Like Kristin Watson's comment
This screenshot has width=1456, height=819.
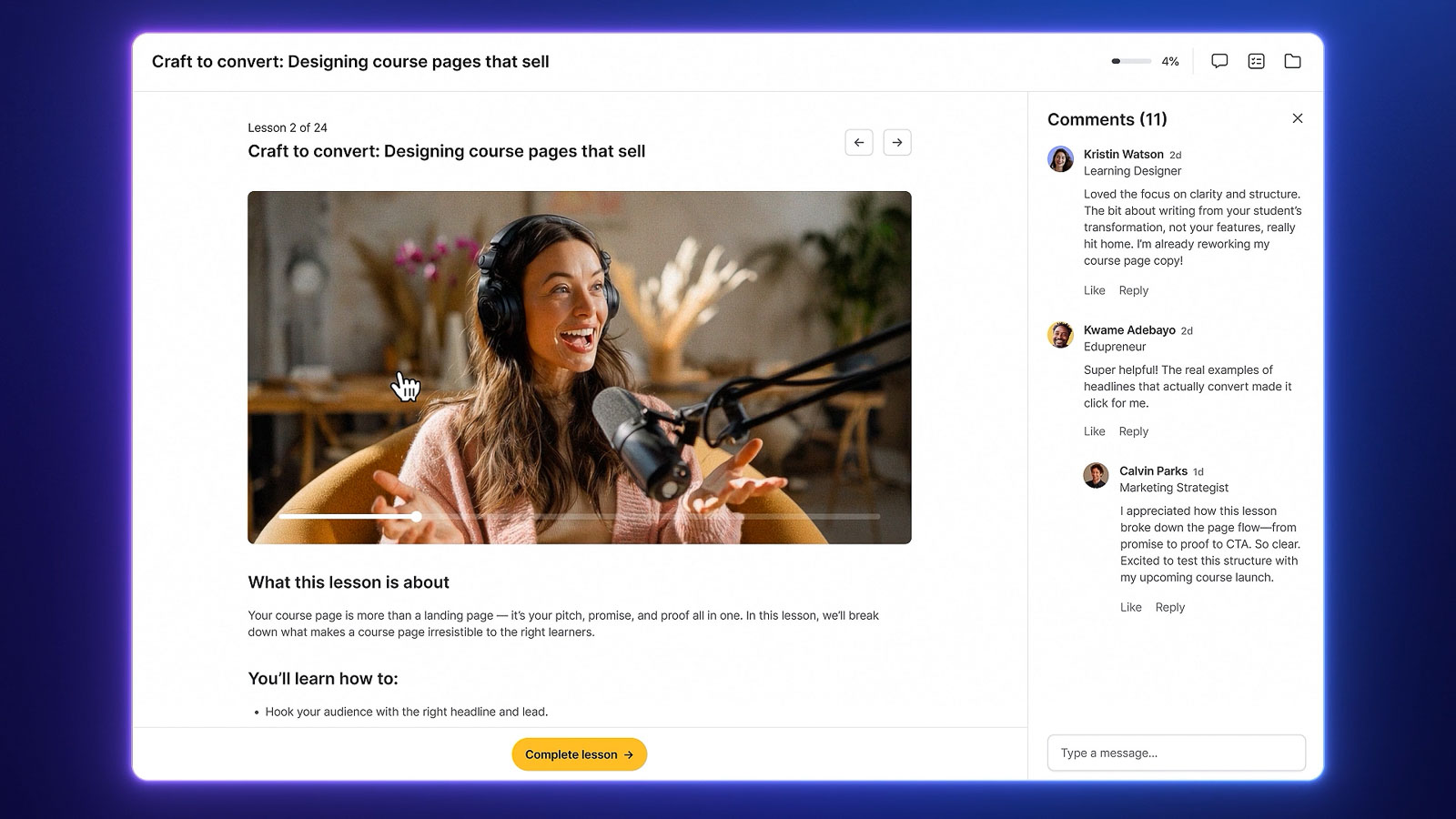click(1094, 290)
